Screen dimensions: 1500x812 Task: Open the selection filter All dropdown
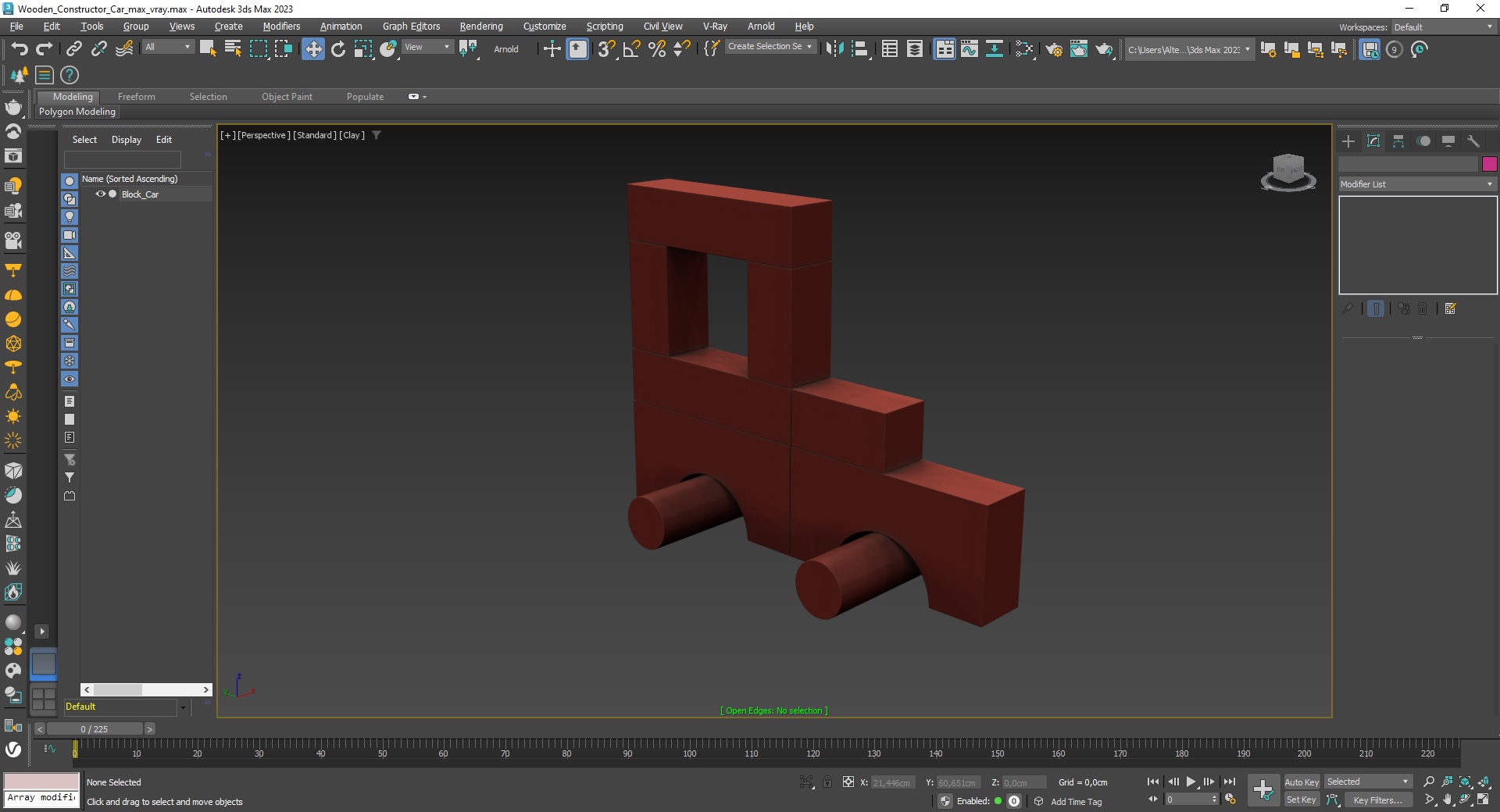click(167, 47)
